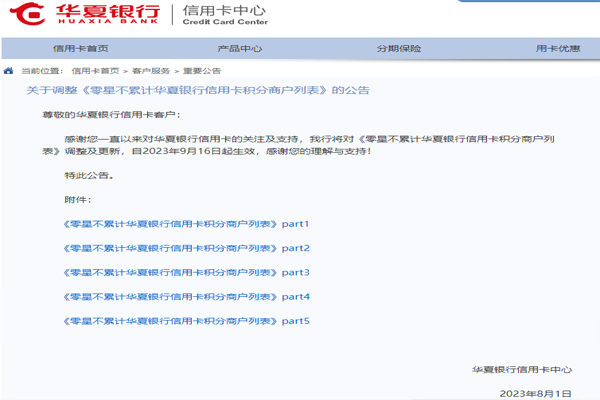
Task: Click the text 特此公告。
Action: click(x=89, y=175)
